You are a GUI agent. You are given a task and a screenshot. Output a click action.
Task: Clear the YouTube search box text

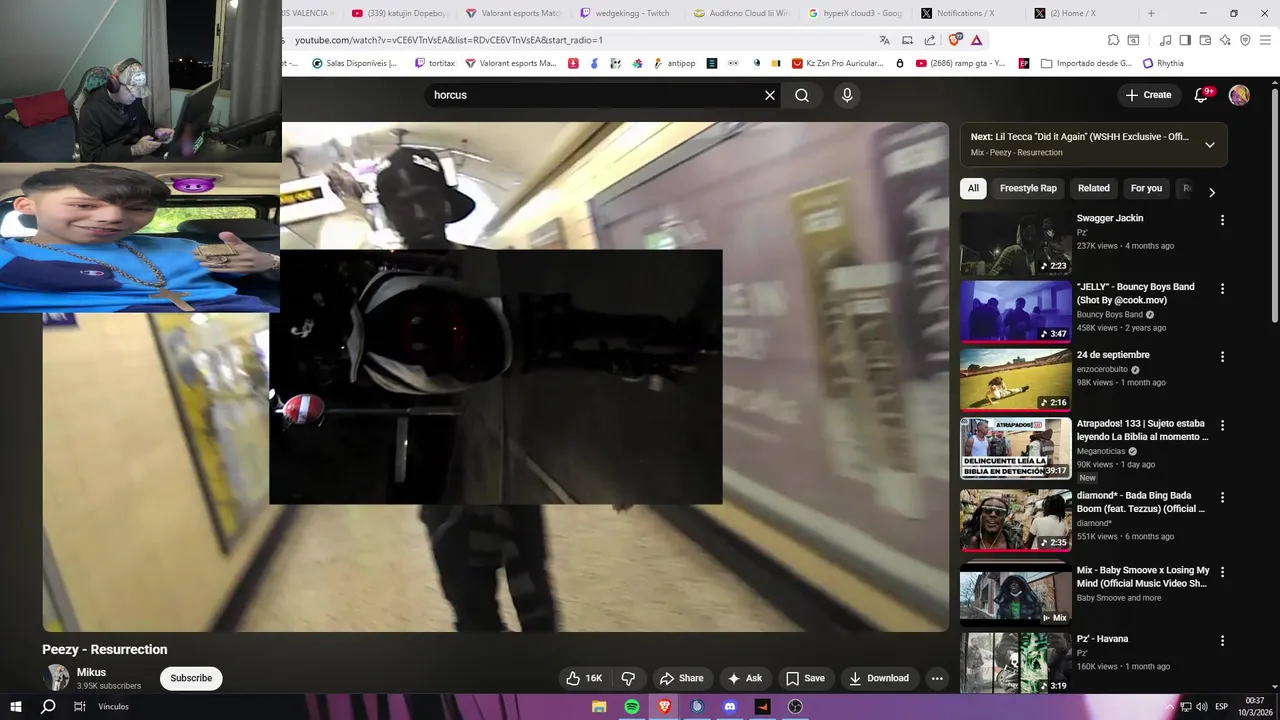770,95
